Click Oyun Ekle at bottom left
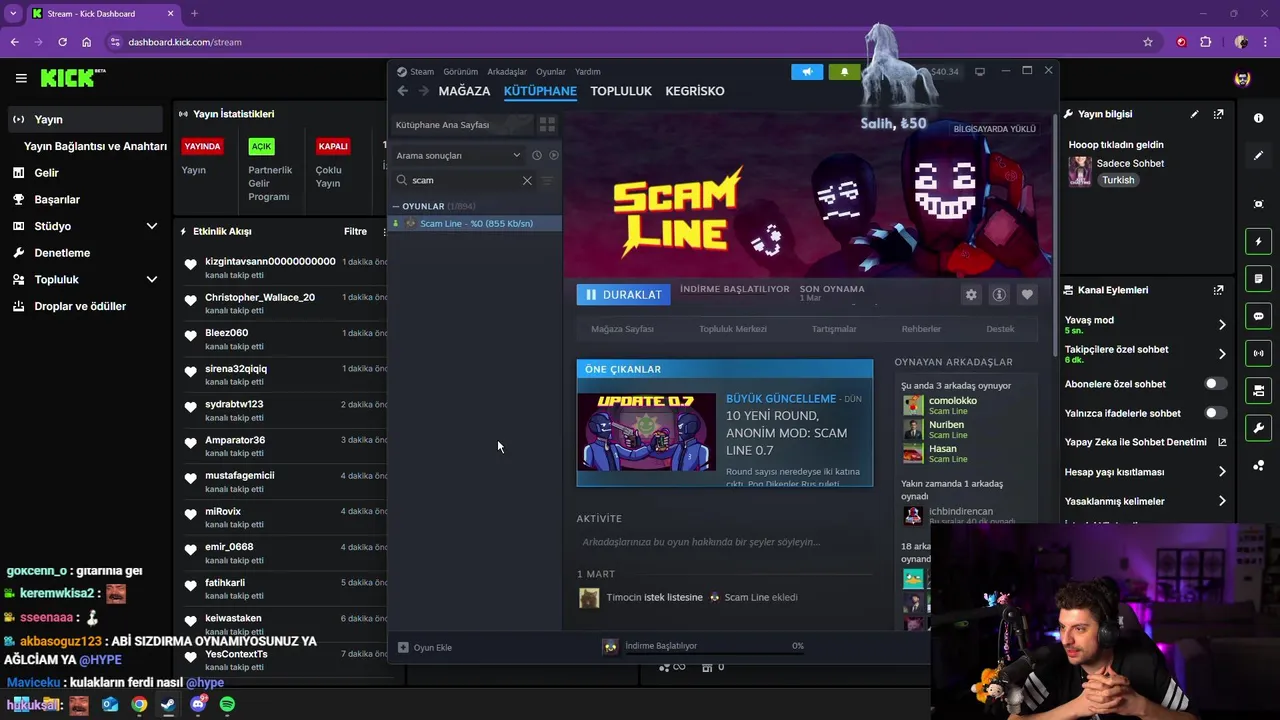Viewport: 1280px width, 720px height. tap(426, 647)
